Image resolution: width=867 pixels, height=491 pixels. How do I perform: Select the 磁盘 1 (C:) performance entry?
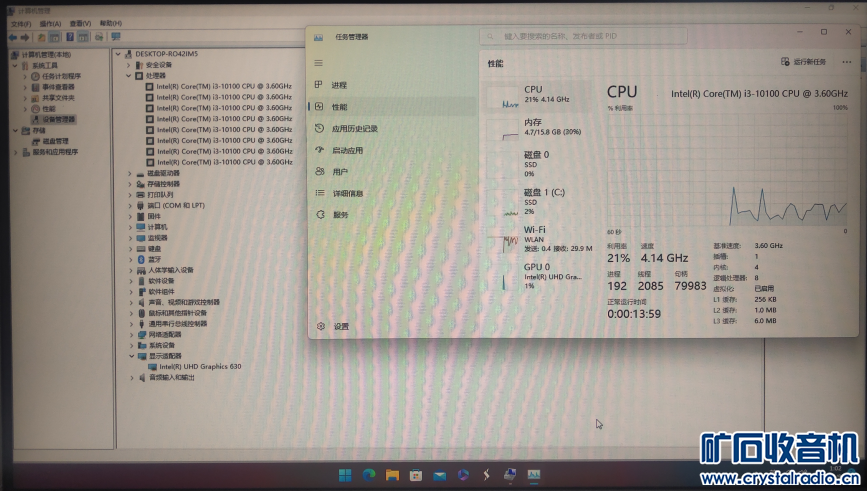[x=537, y=201]
